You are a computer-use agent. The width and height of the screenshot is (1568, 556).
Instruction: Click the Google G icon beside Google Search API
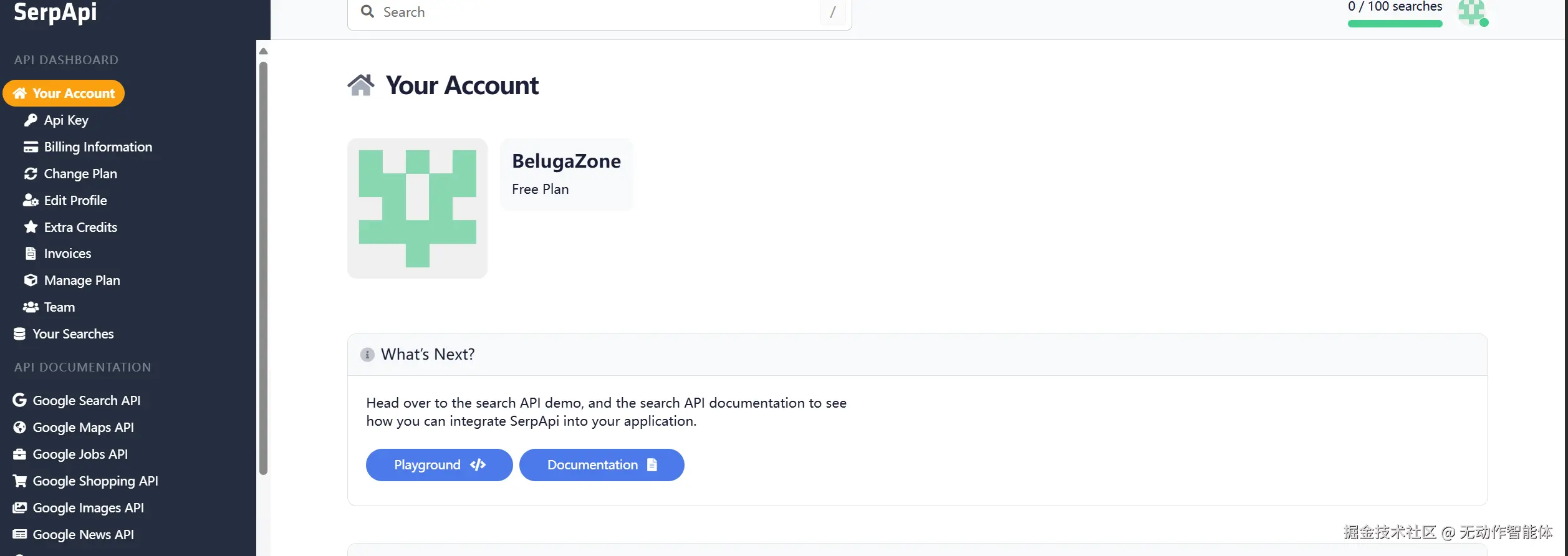[20, 400]
